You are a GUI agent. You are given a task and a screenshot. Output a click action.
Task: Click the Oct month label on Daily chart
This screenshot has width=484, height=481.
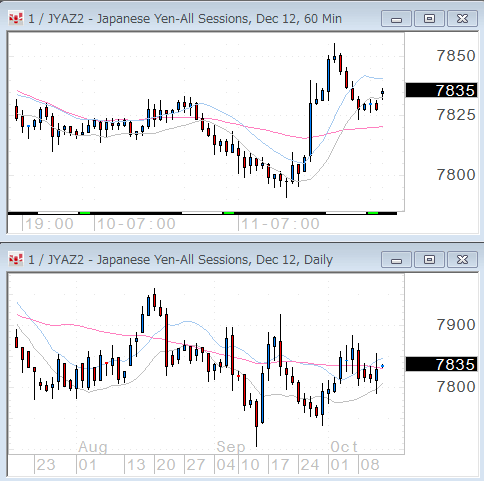(x=344, y=447)
